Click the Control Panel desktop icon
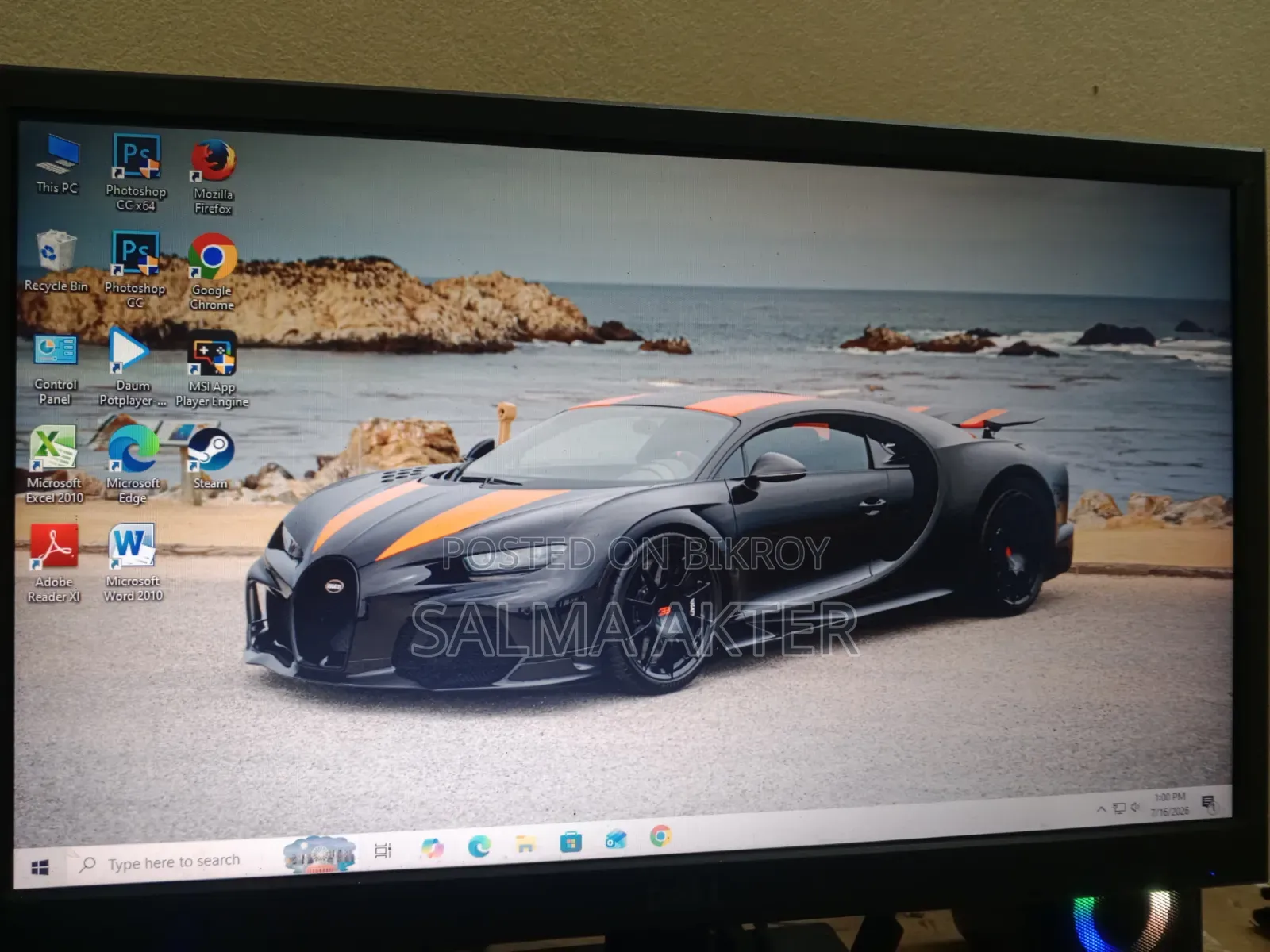 [x=56, y=370]
